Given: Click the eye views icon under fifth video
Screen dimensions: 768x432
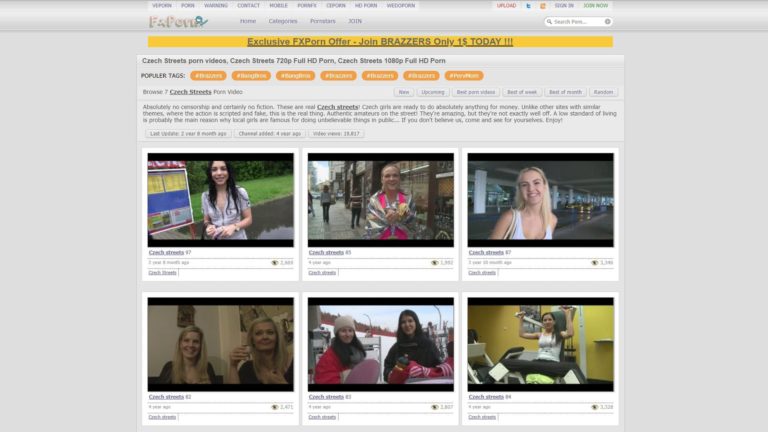Looking at the screenshot, I should (x=434, y=407).
